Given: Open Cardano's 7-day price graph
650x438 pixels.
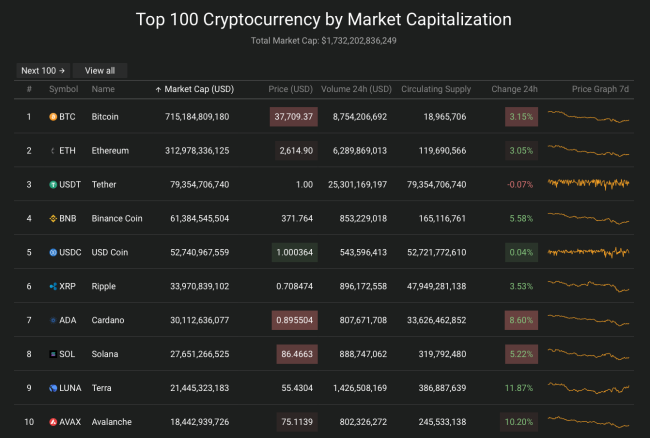Looking at the screenshot, I should point(588,320).
